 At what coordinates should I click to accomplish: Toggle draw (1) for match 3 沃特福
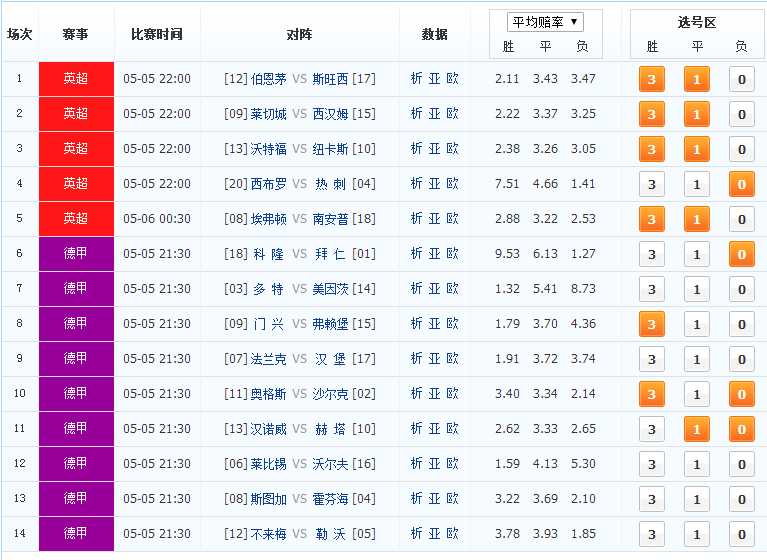coord(697,149)
